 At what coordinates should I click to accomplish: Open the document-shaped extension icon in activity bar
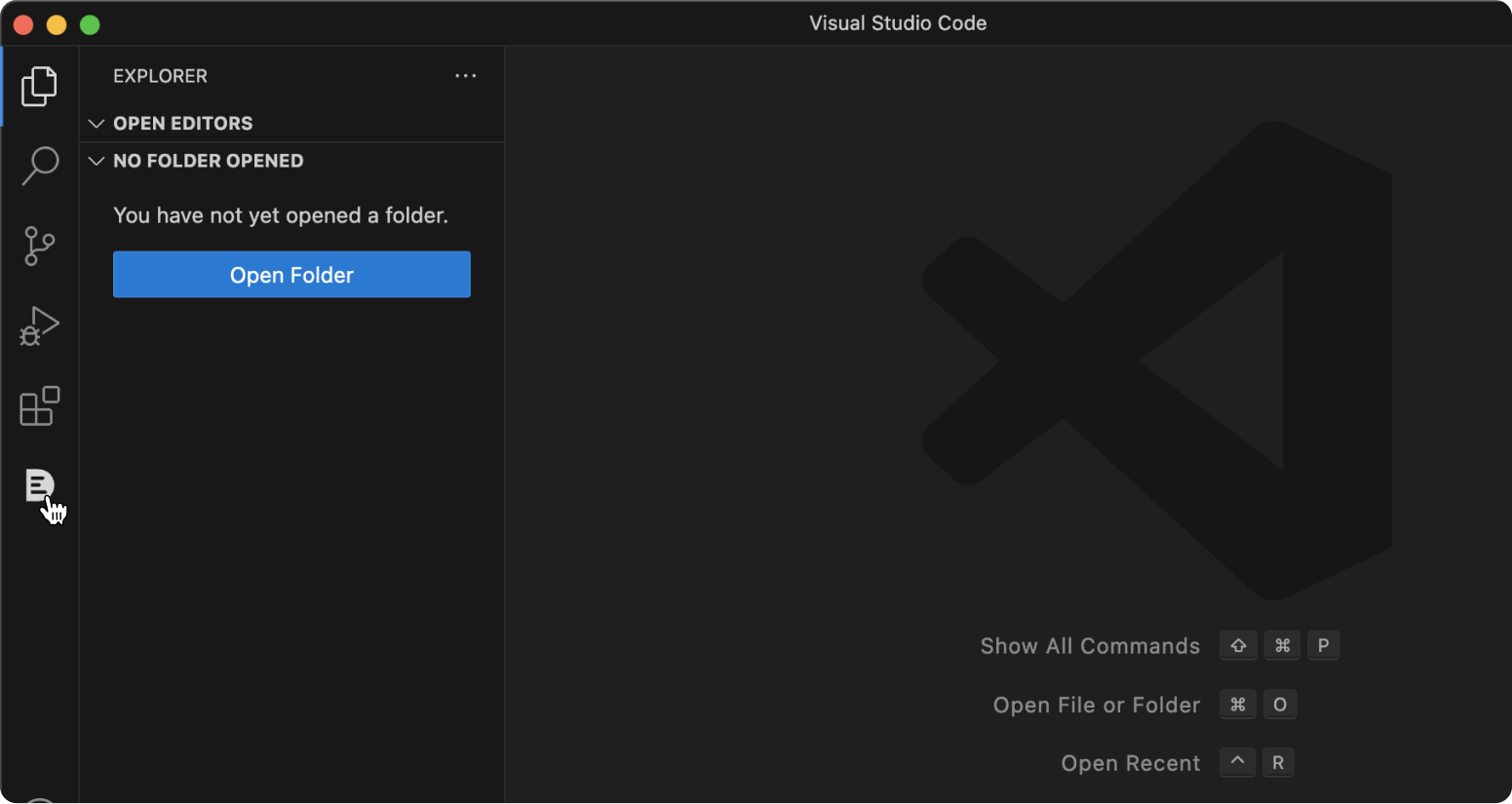[40, 485]
